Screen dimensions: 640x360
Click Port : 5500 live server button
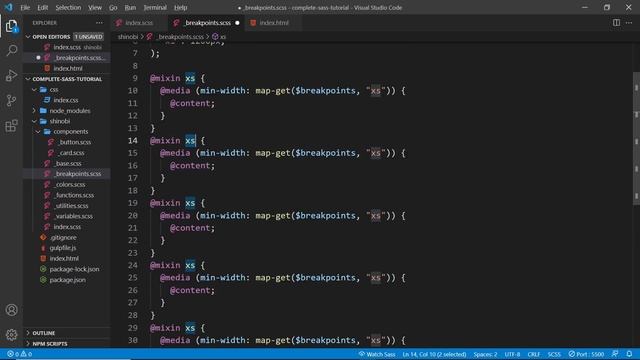586,354
